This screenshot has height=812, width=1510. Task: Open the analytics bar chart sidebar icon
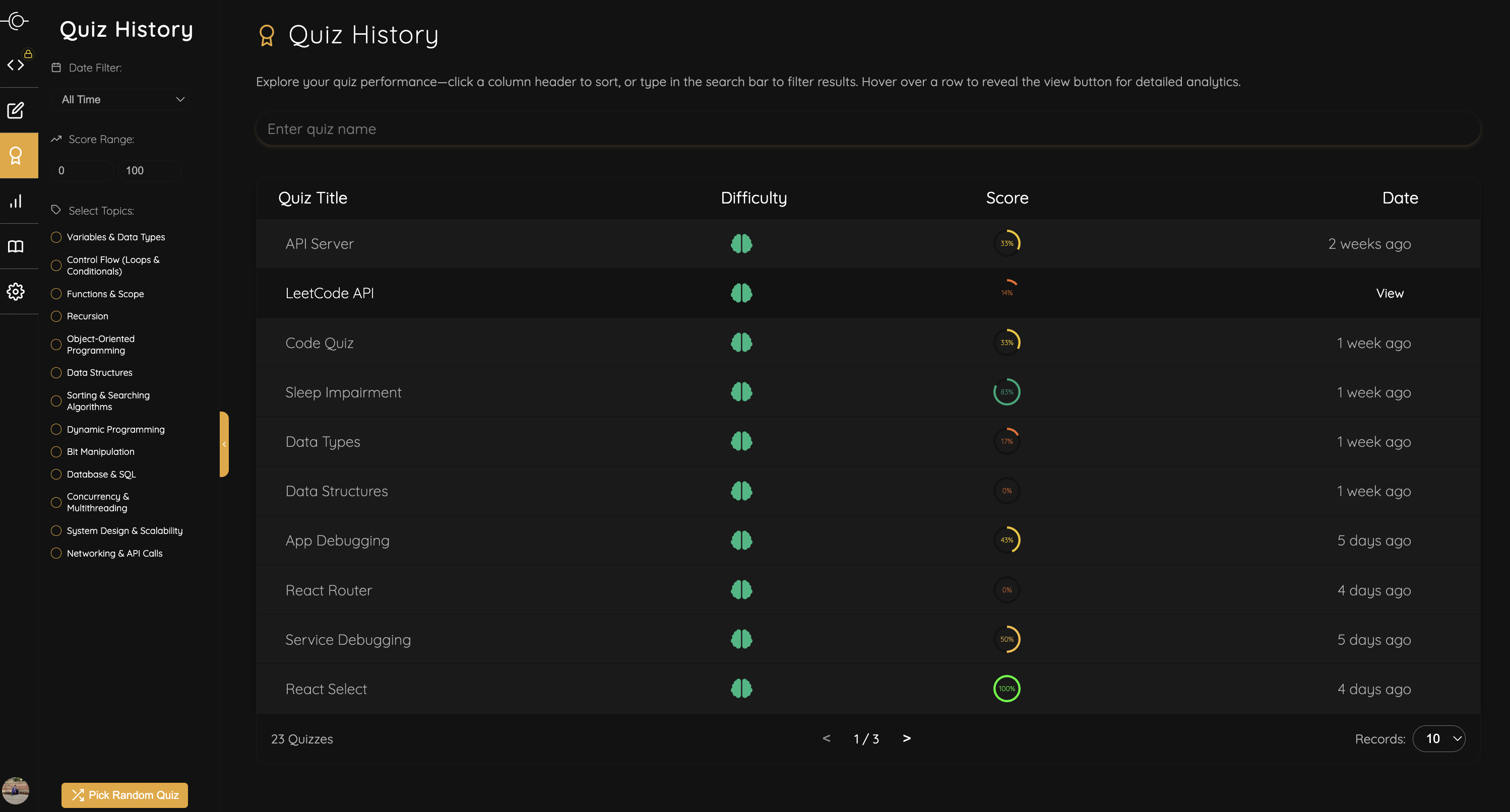click(16, 201)
